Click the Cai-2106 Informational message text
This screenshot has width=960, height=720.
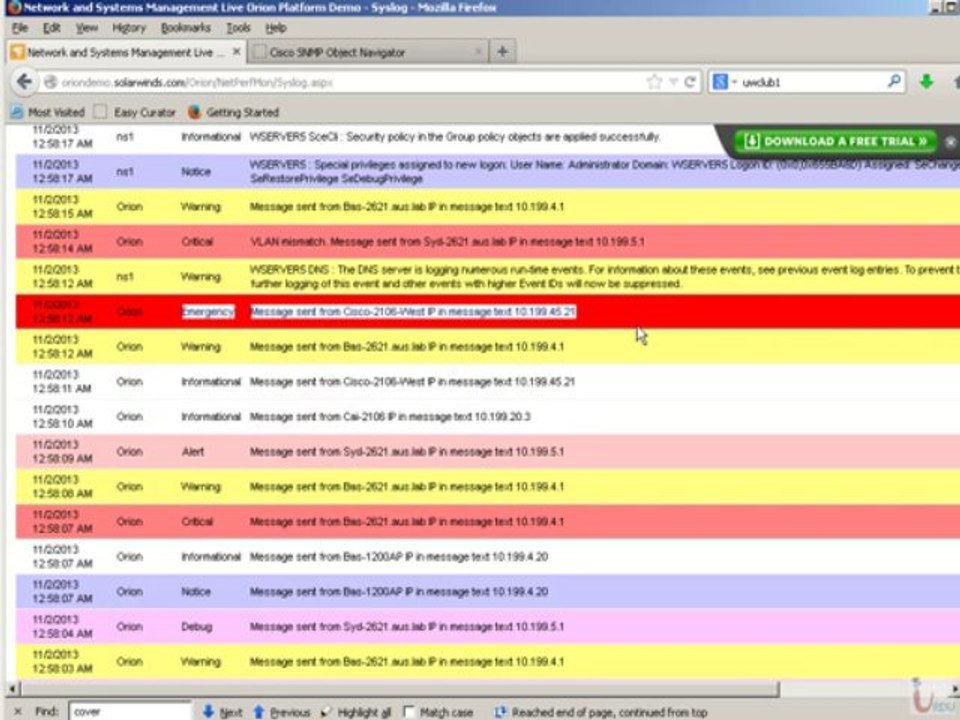390,417
